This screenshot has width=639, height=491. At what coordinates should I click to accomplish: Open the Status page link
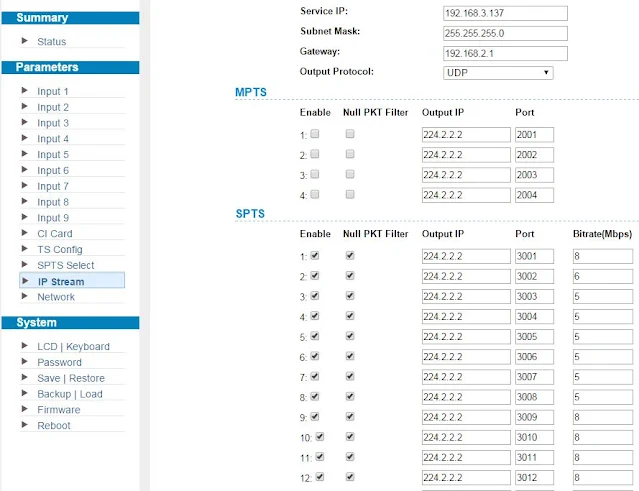pyautogui.click(x=51, y=42)
